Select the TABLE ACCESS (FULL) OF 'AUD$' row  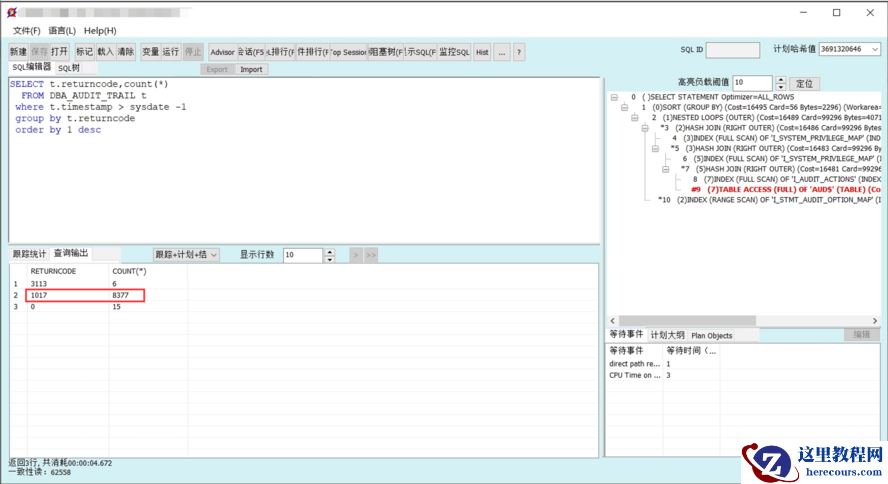tap(785, 190)
